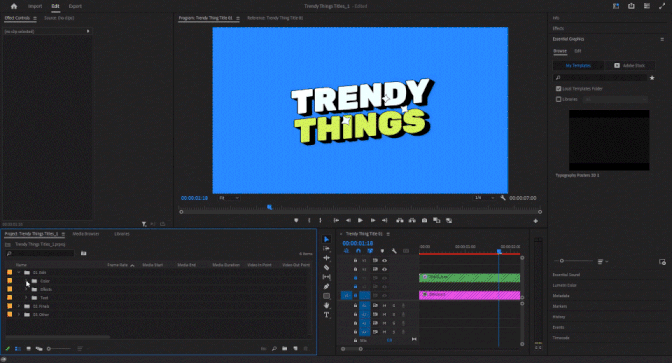Viewport: 672px width, 363px height.
Task: Select the Razor tool in the toolbar
Action: 327,267
